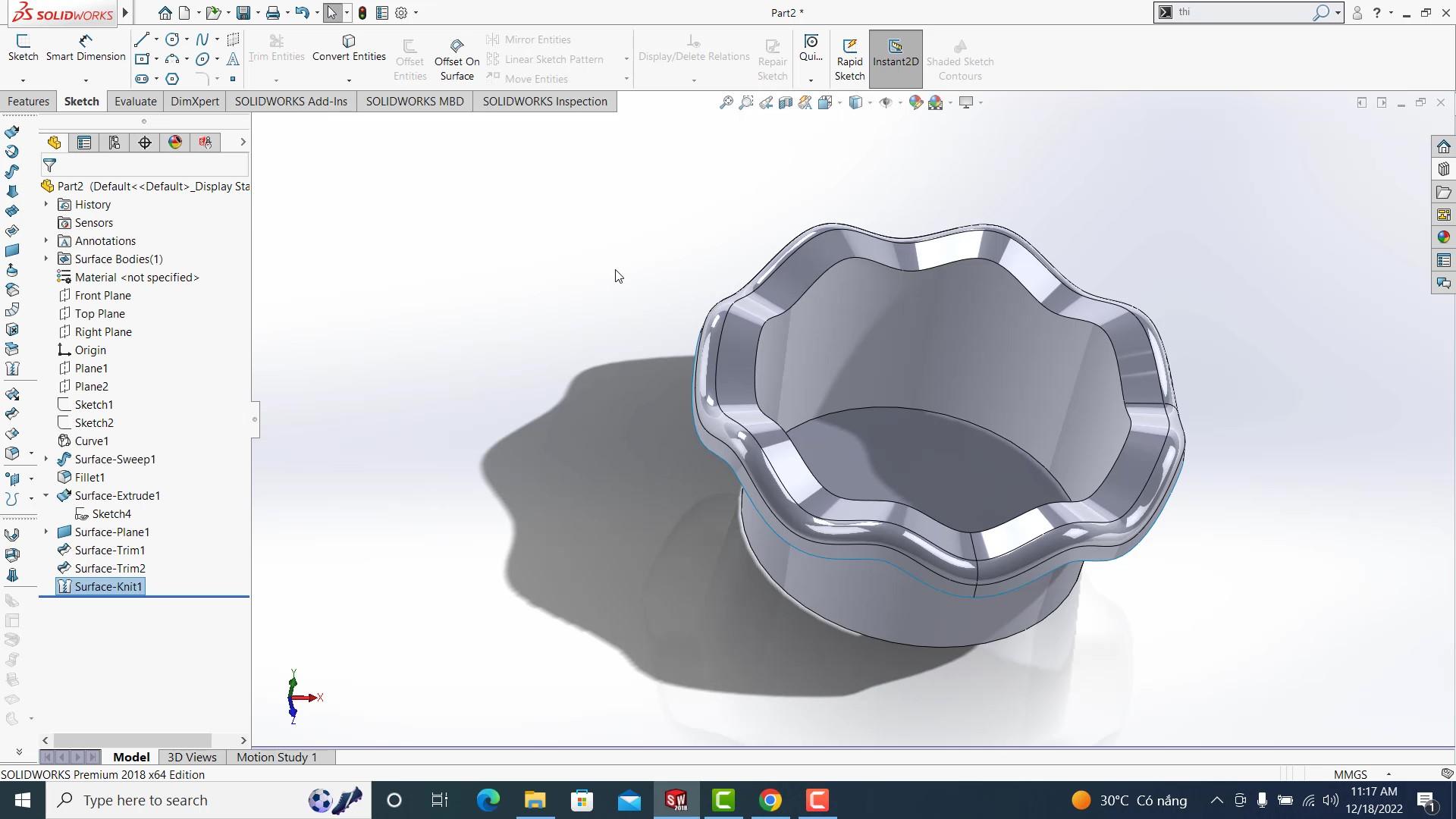Open the Design Library task pane tab

1443,169
